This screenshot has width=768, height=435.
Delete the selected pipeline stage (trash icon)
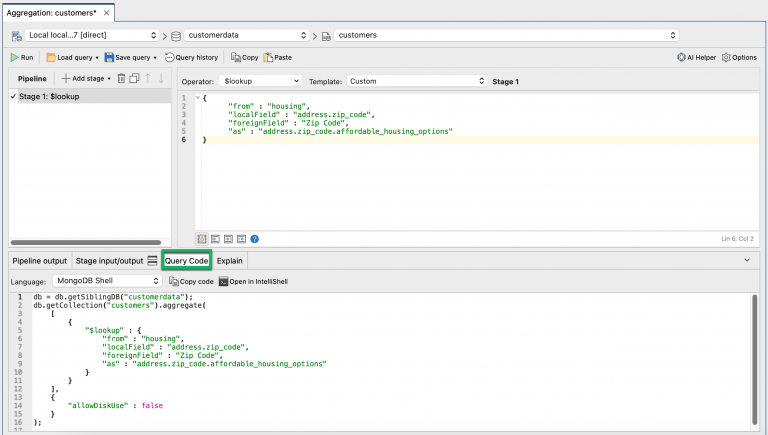[x=121, y=78]
